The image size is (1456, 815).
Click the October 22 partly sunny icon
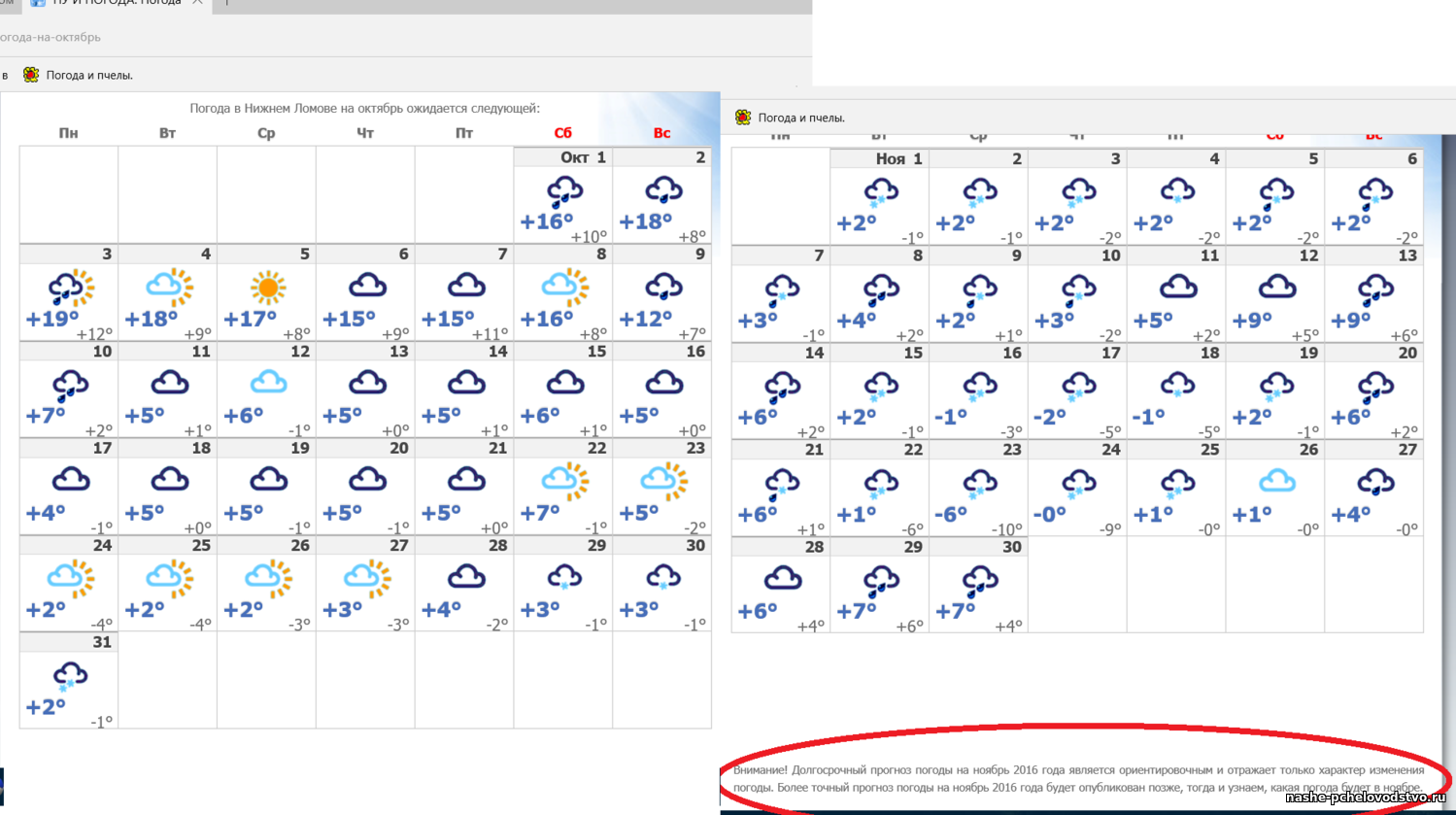[x=565, y=481]
